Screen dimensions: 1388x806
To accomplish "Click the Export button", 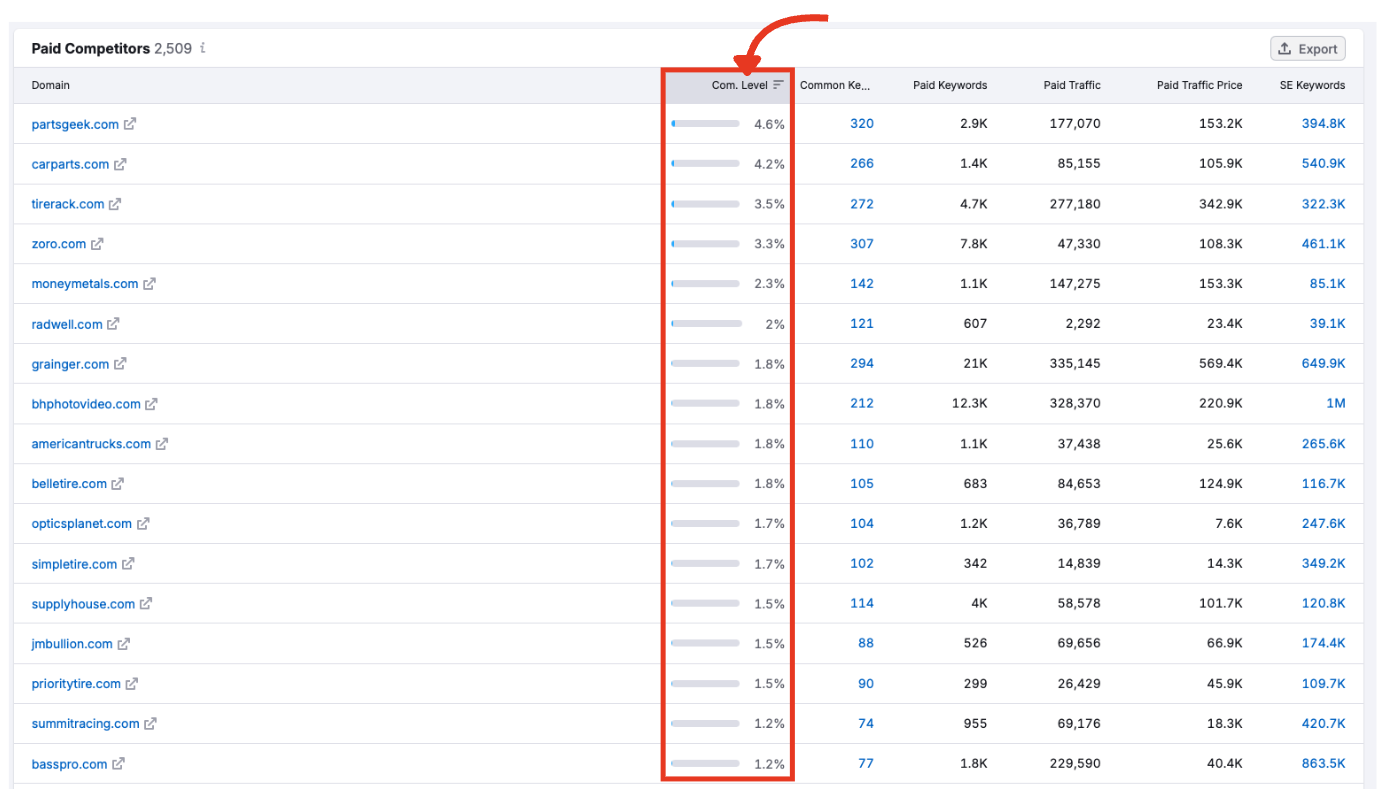I will pyautogui.click(x=1307, y=49).
